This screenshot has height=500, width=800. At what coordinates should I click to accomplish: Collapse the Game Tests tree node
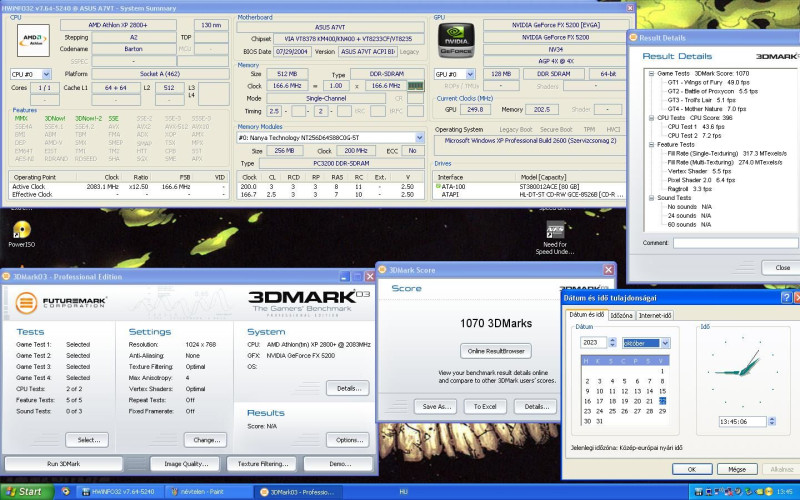point(652,73)
